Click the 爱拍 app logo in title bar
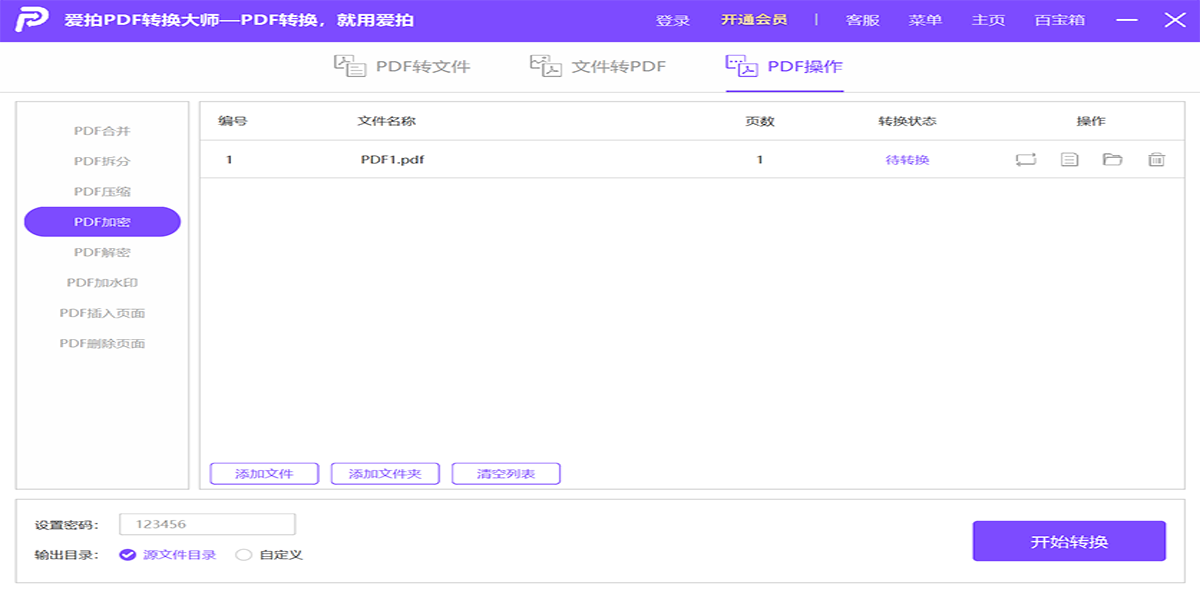The width and height of the screenshot is (1200, 600). (32, 20)
